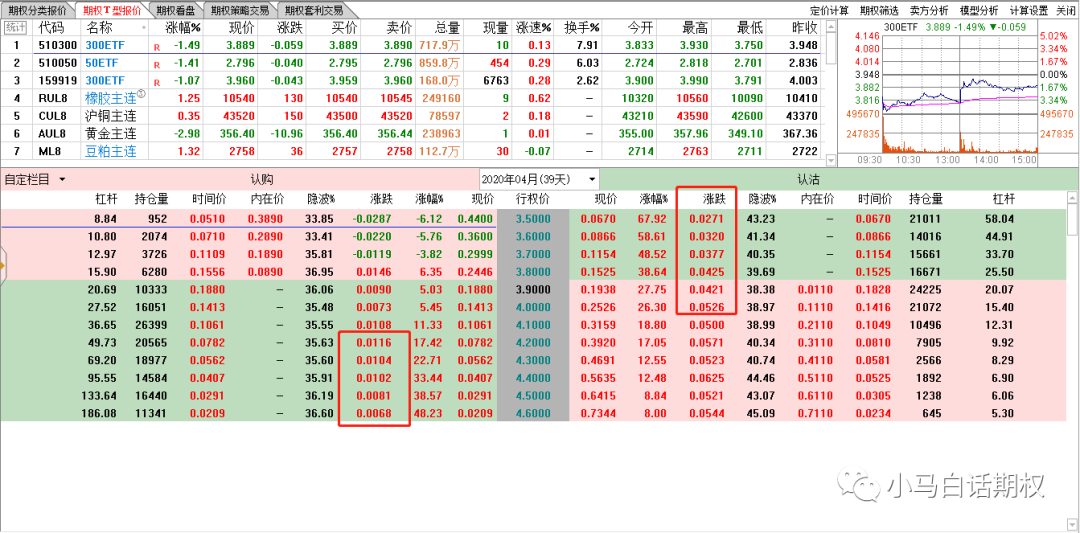1080x533 pixels.
Task: Click quote list scrollbar up arrow
Action: pos(830,25)
